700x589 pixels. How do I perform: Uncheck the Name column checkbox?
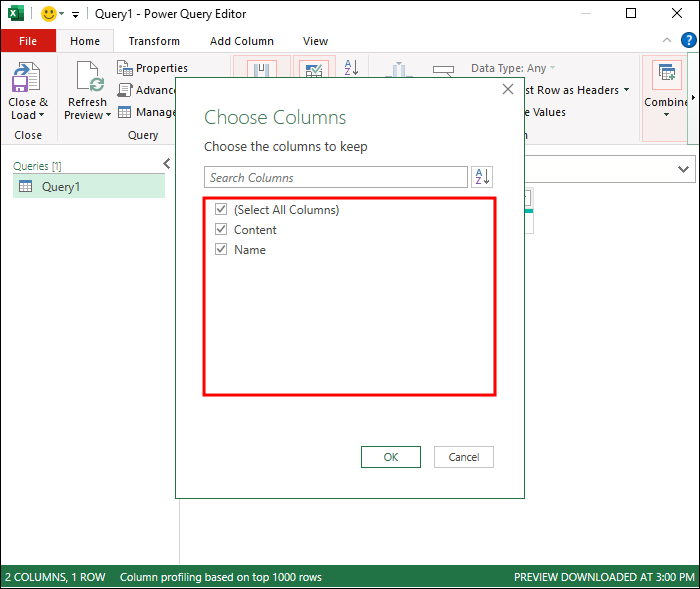point(221,249)
